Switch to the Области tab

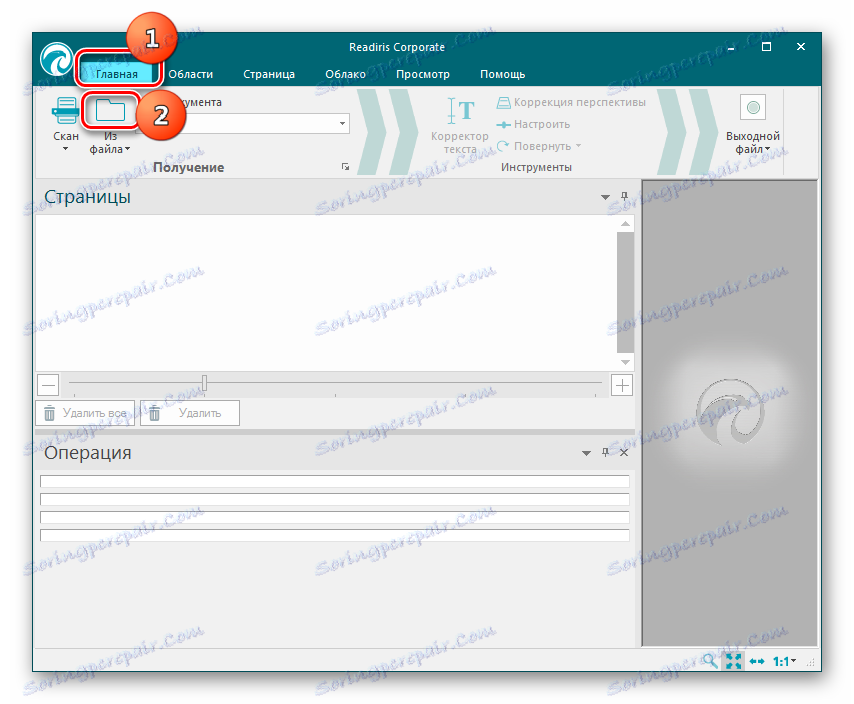coord(191,74)
